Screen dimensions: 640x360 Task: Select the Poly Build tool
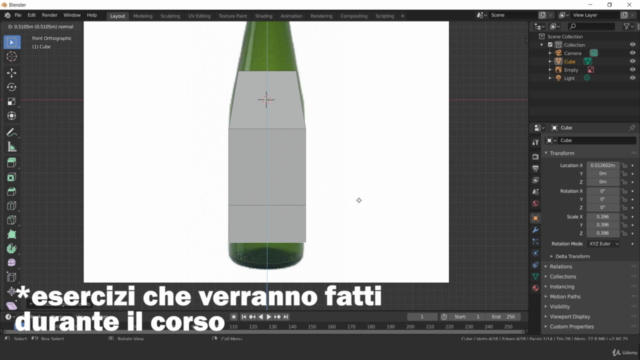(x=12, y=234)
